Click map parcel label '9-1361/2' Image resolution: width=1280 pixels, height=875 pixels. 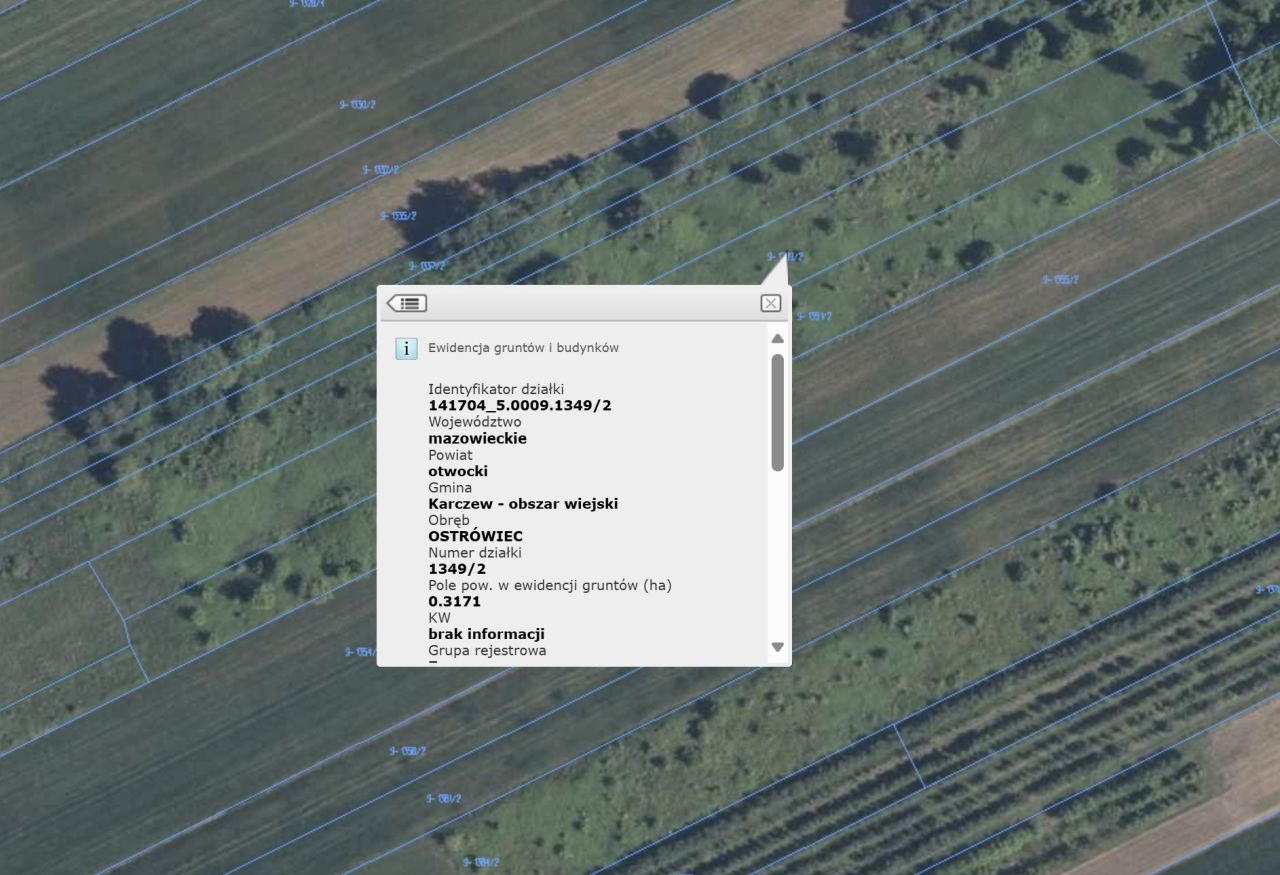click(x=443, y=799)
